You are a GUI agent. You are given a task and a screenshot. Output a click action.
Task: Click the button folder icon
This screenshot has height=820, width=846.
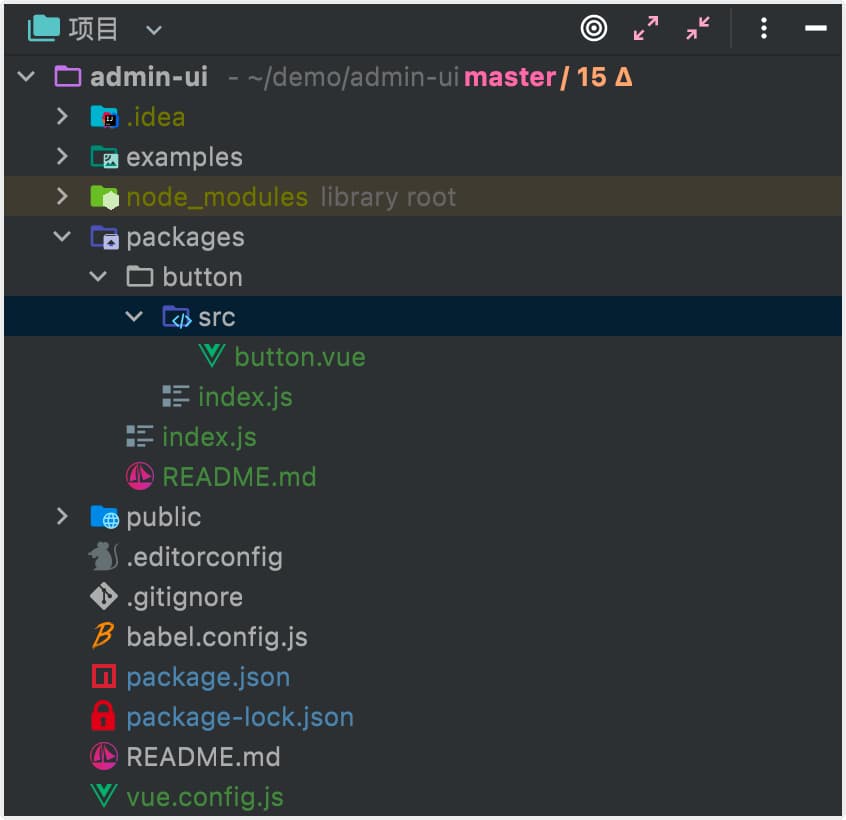[x=140, y=277]
